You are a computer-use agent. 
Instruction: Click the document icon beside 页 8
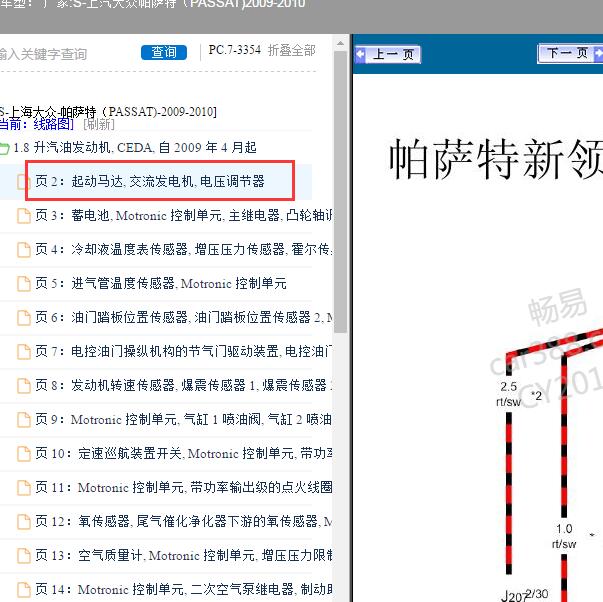23,385
